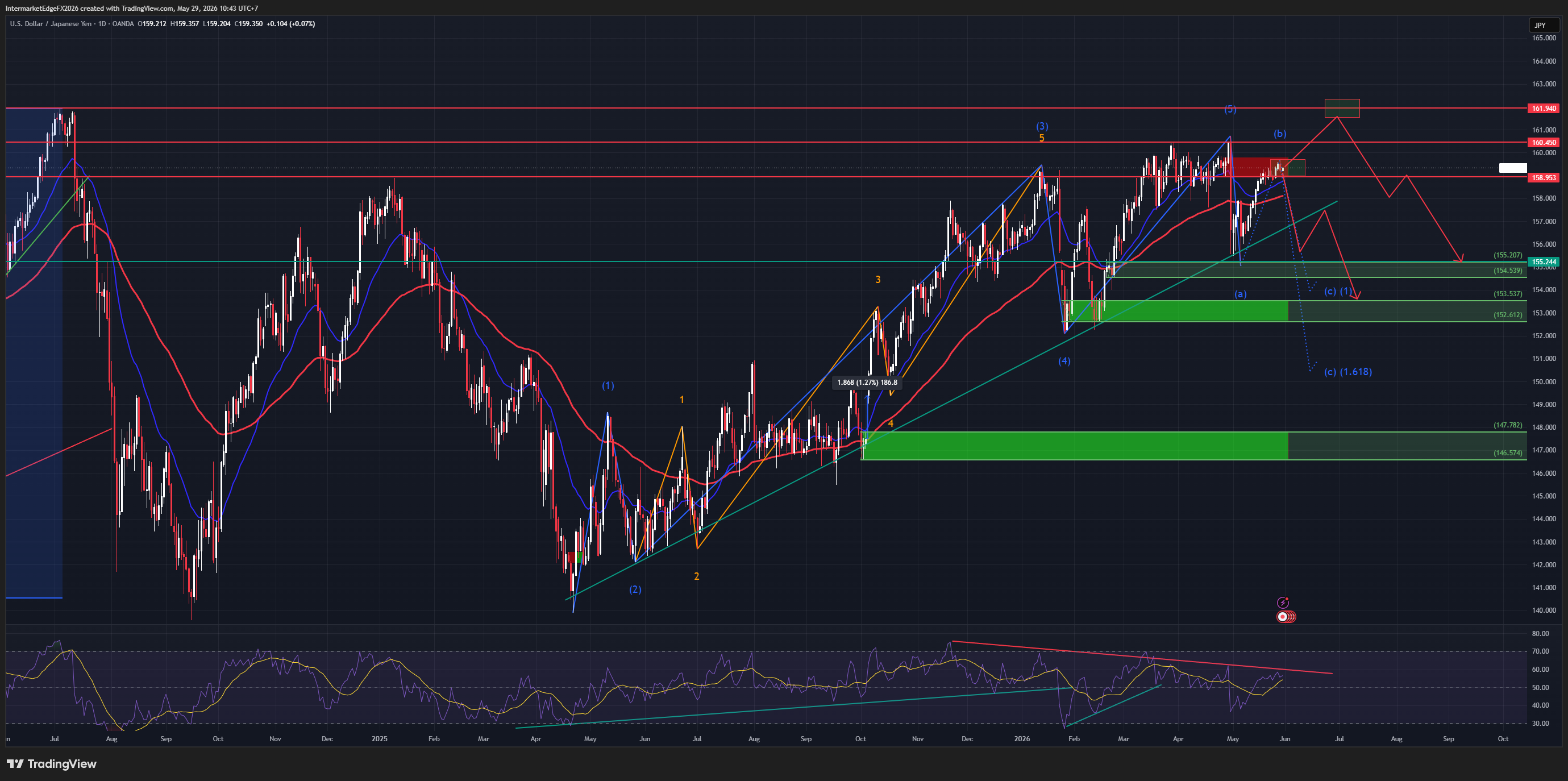The image size is (1568, 781).
Task: Click the 140.000 price axis label
Action: 1544,610
